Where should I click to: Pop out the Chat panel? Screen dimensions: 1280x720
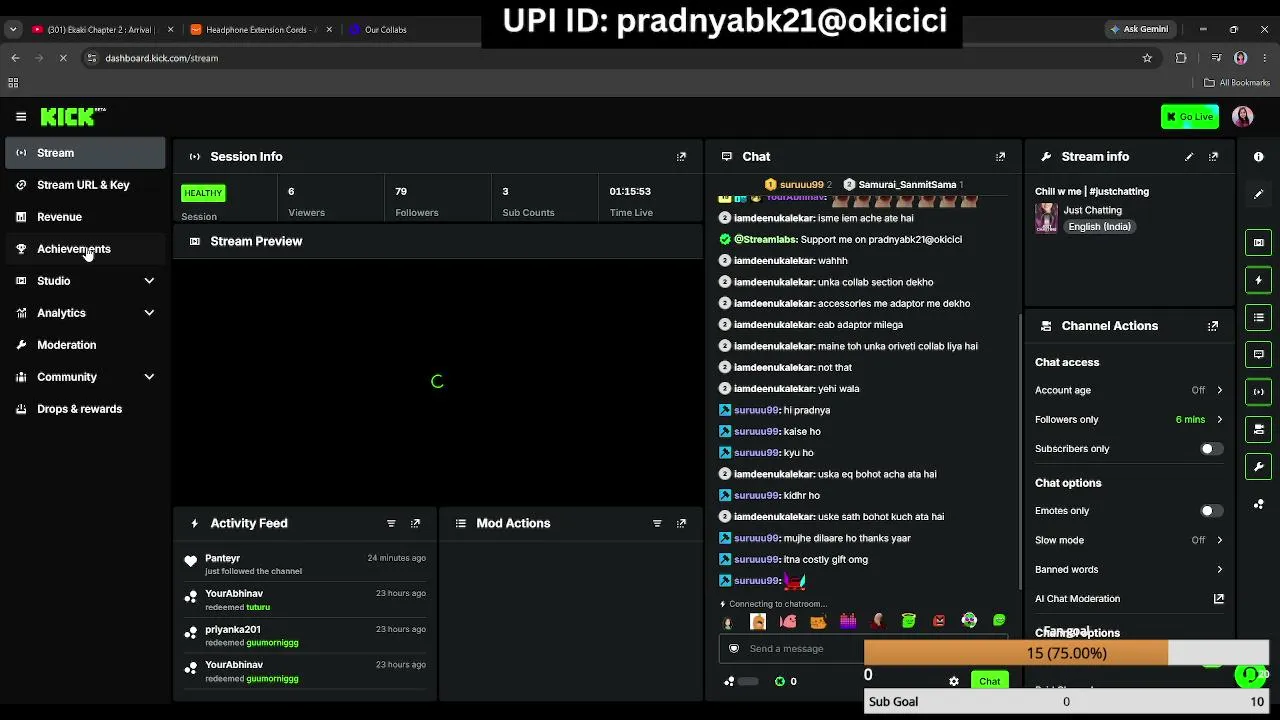(1000, 157)
